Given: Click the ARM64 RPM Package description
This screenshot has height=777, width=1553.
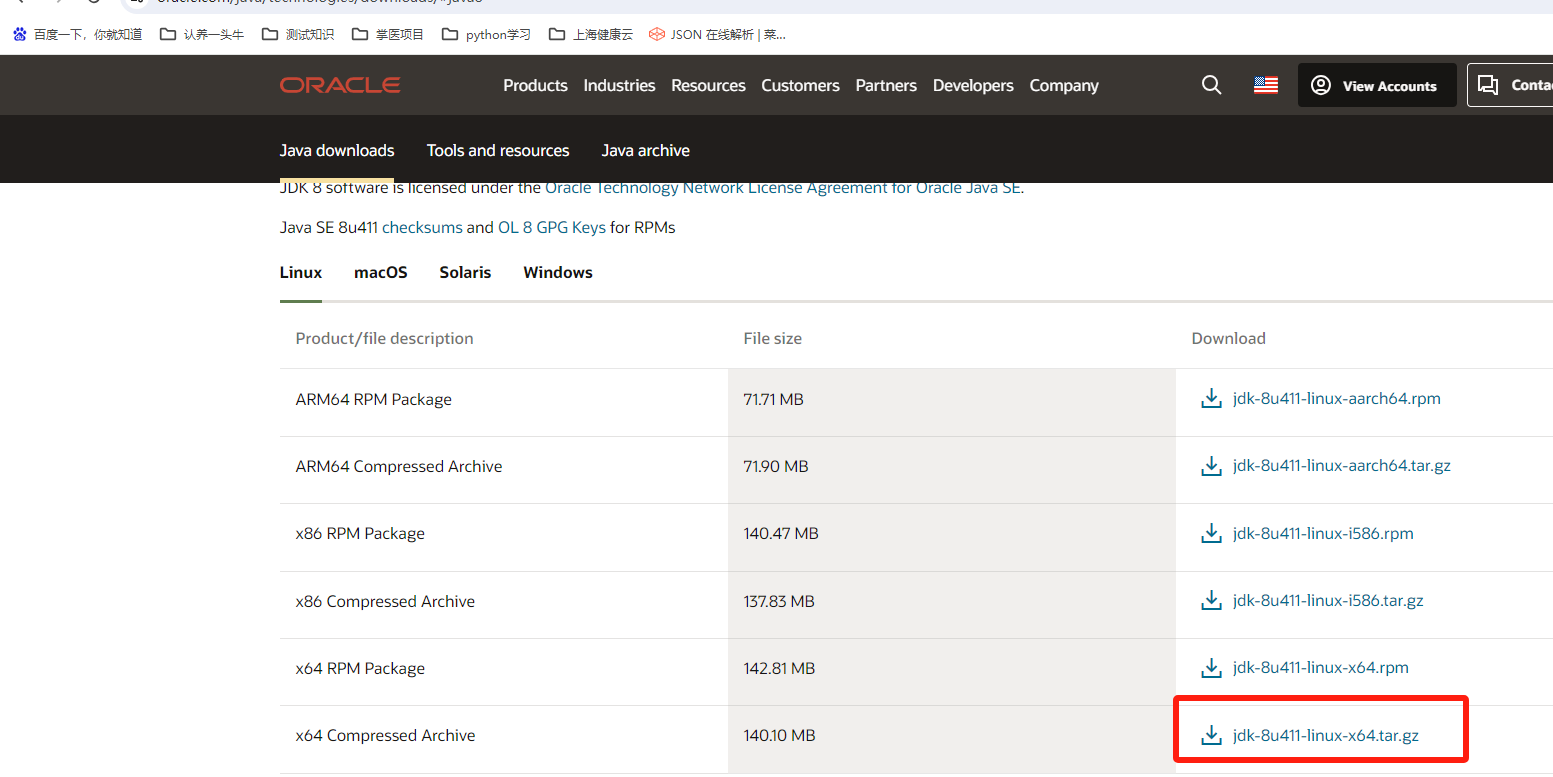Looking at the screenshot, I should 374,400.
